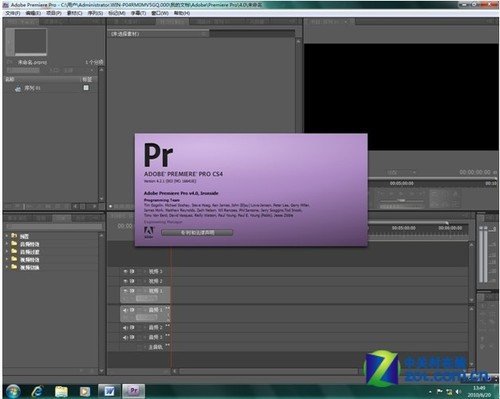Image resolution: width=500 pixels, height=399 pixels.
Task: Select the 序列 01 sequence icon in Project panel
Action: click(18, 88)
